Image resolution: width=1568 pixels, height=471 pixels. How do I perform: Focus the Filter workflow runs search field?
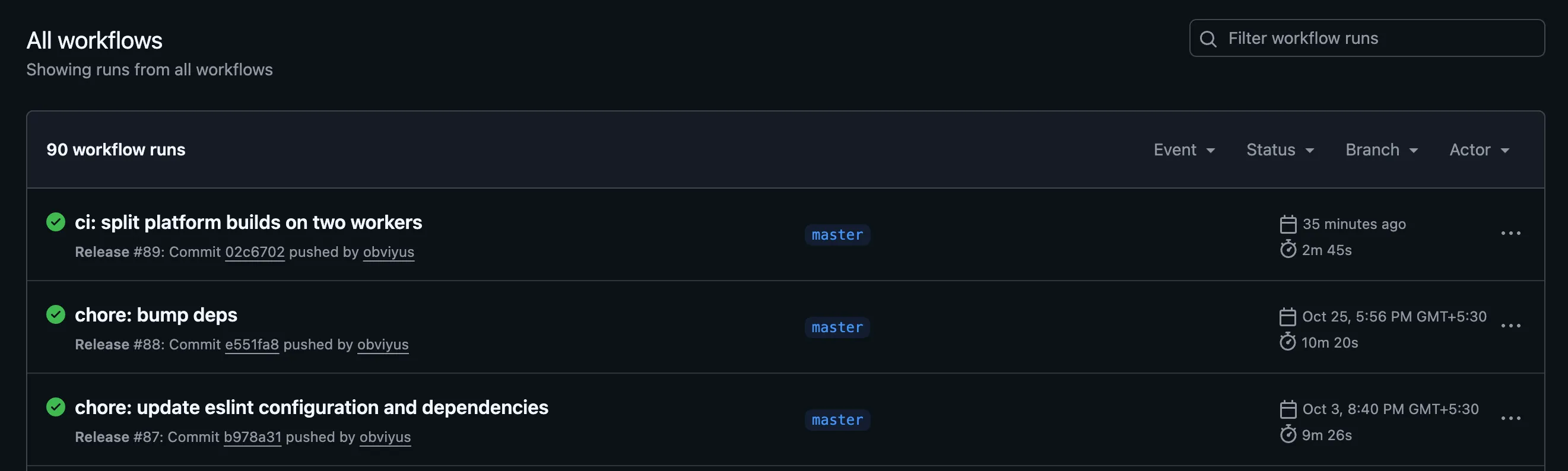tap(1376, 39)
